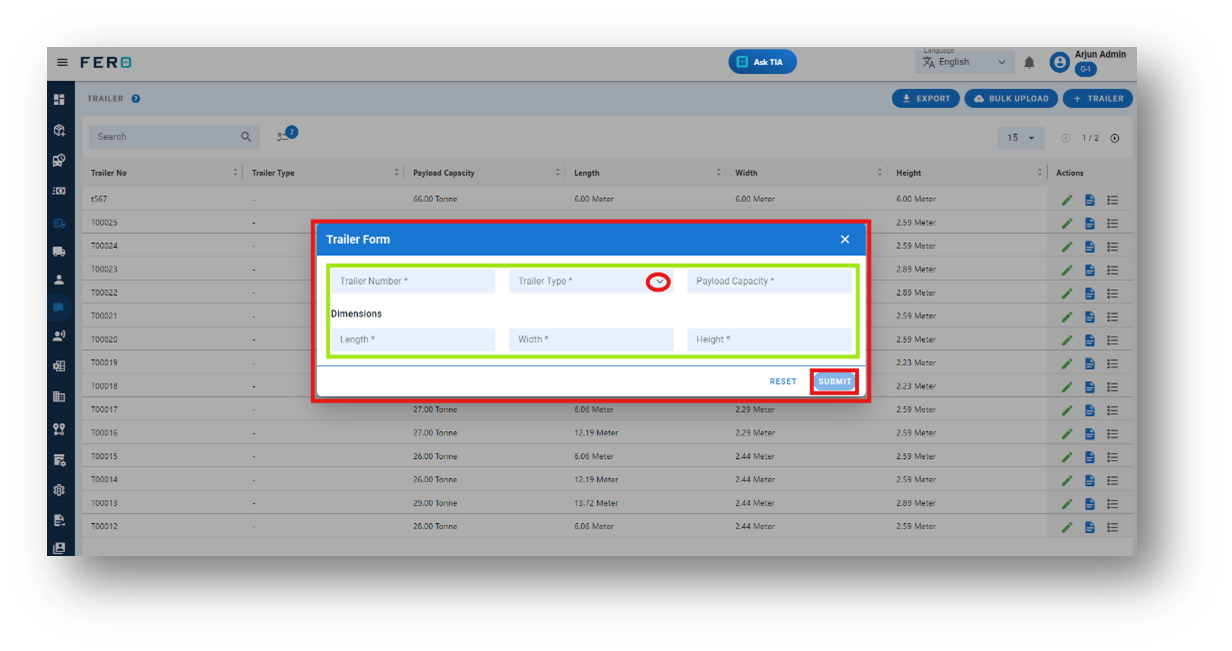Viewport: 1232px width, 651px height.
Task: Focus the Payload Capacity field
Action: (769, 281)
